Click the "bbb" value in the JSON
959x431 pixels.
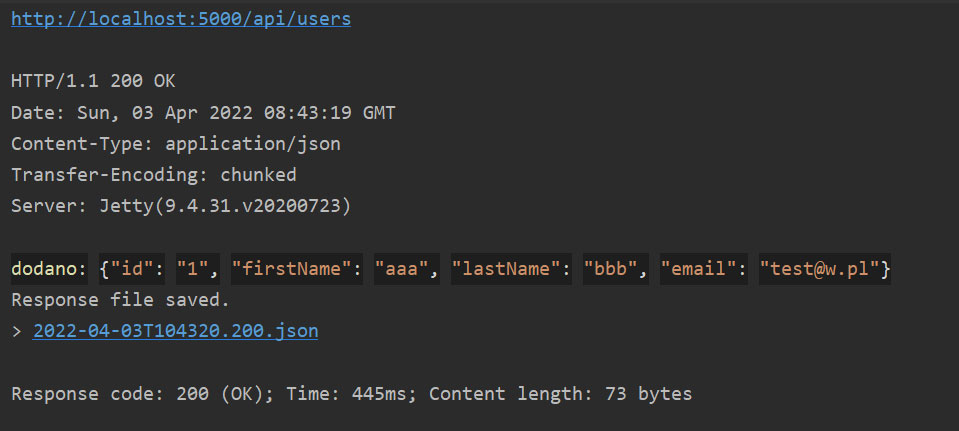click(x=615, y=269)
